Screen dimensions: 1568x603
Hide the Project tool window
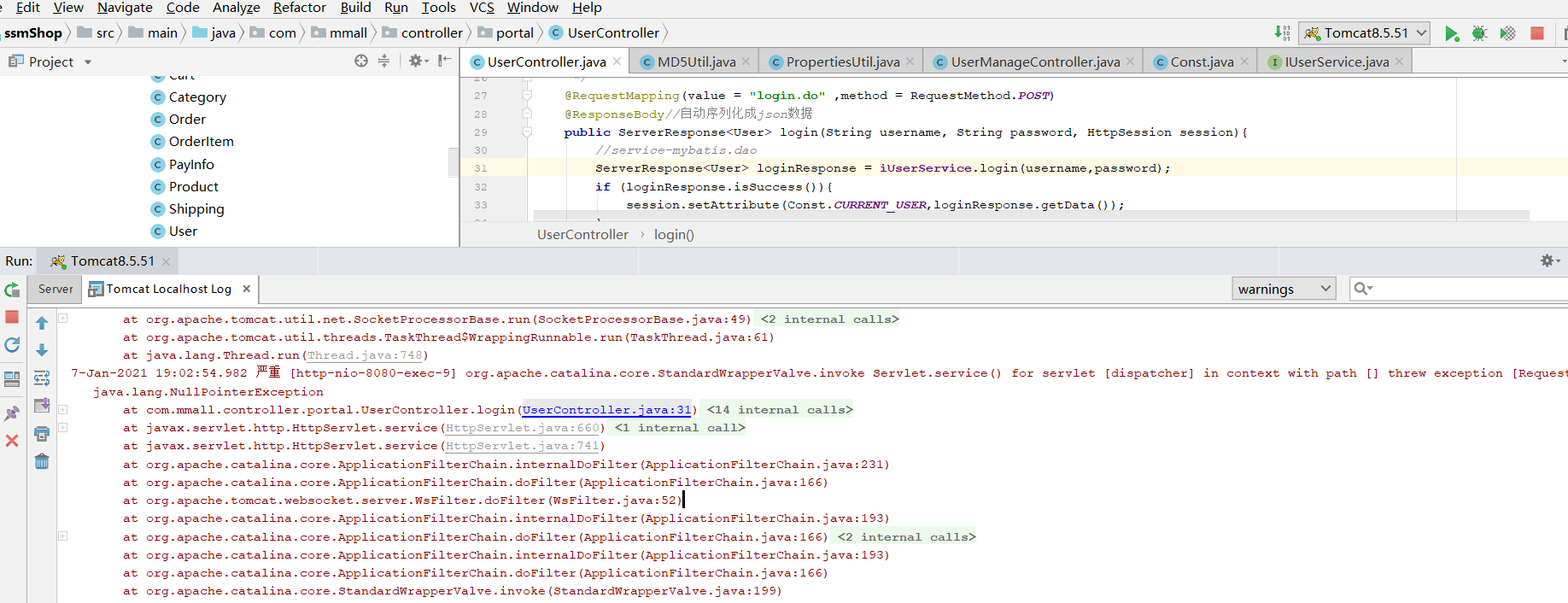pos(444,61)
